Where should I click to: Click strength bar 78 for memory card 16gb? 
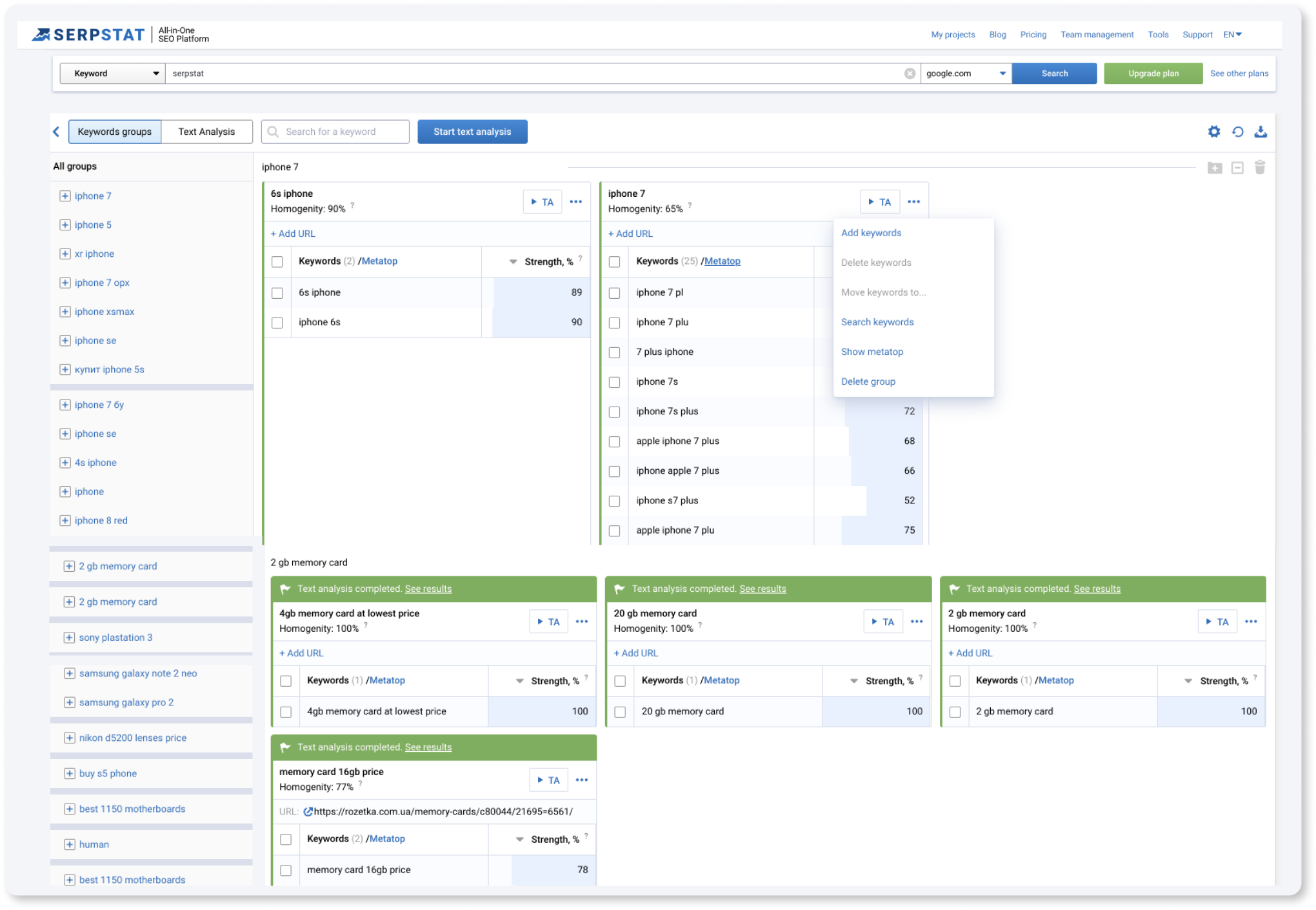tap(553, 870)
